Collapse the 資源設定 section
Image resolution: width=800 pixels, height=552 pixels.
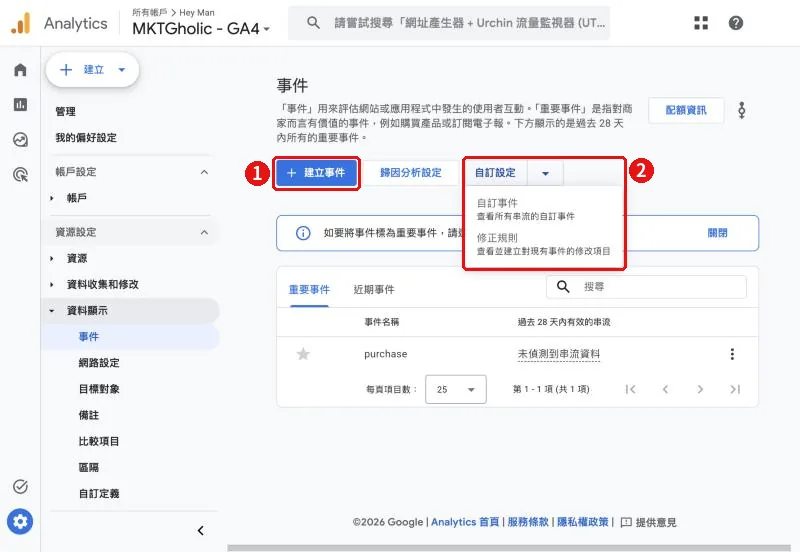(x=204, y=232)
